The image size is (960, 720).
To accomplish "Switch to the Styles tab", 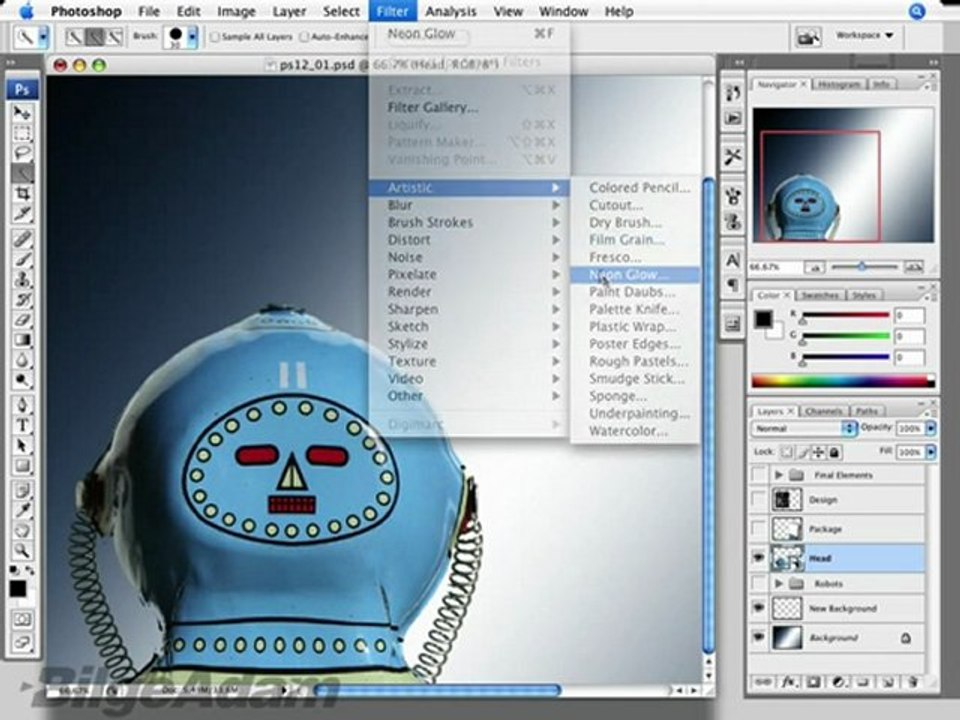I will coord(864,295).
